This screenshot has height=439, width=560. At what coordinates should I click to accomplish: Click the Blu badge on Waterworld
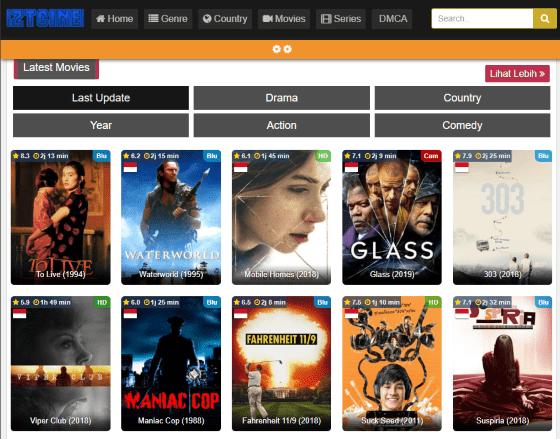point(212,156)
